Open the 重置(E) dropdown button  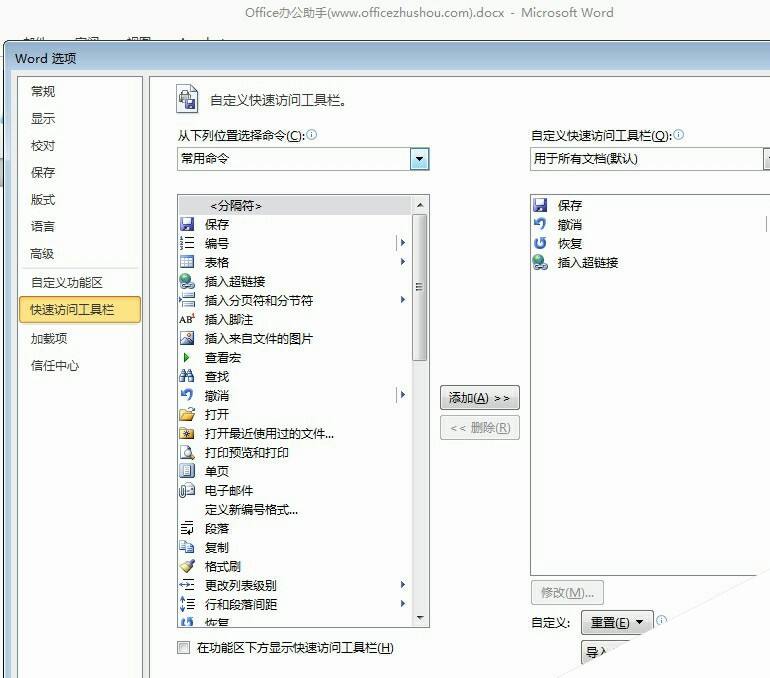point(617,623)
